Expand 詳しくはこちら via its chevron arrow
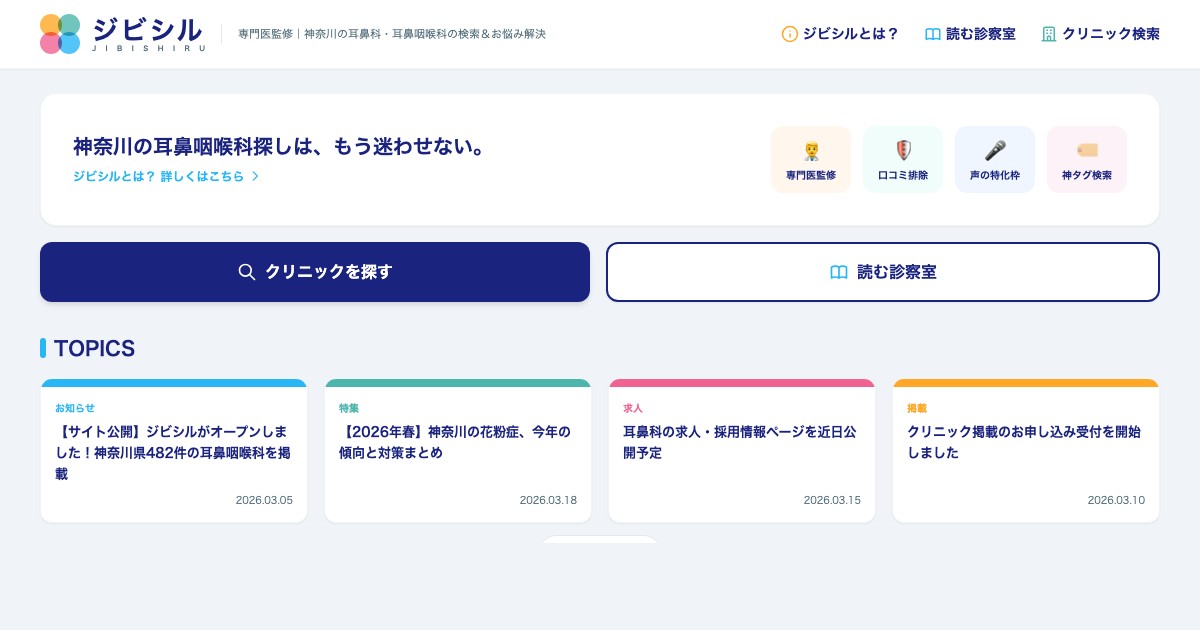This screenshot has width=1200, height=630. point(255,176)
